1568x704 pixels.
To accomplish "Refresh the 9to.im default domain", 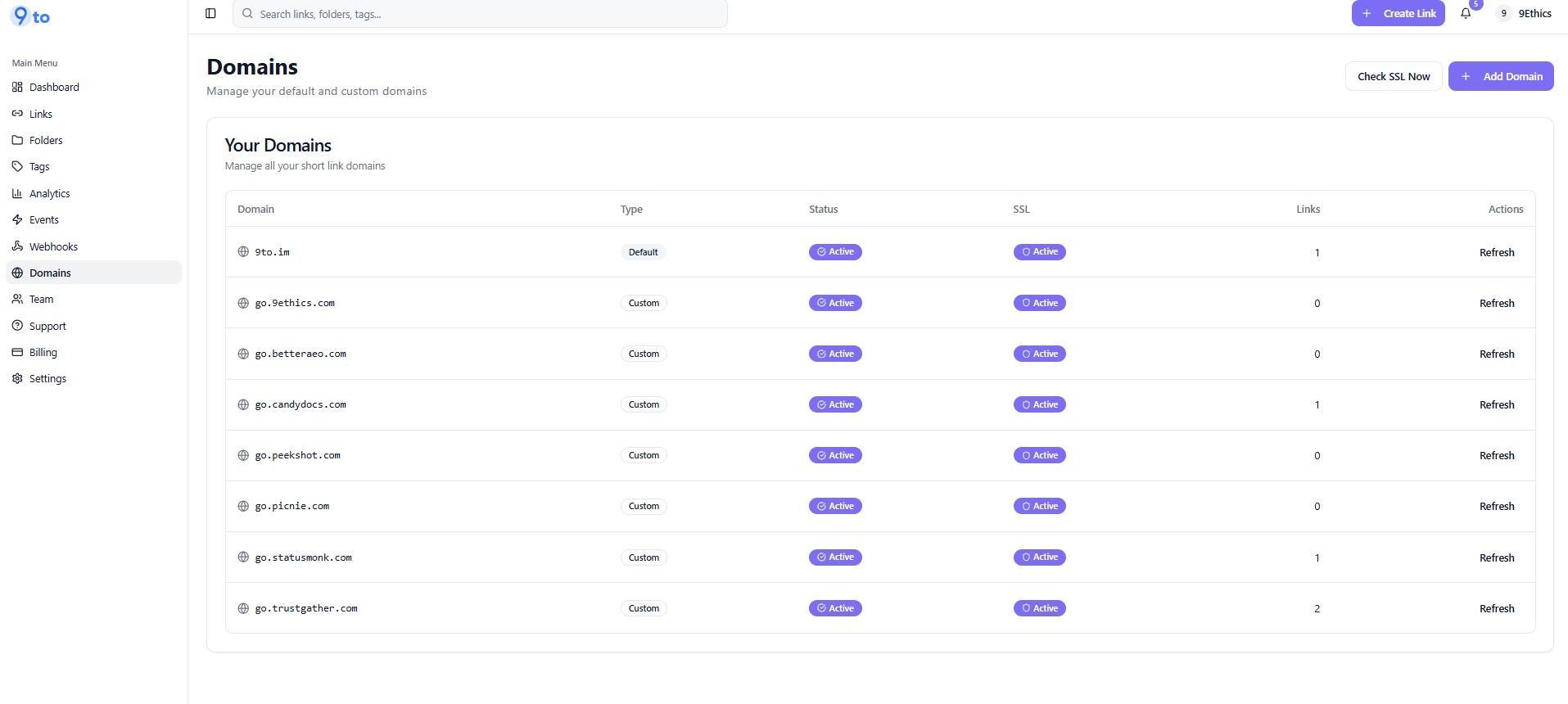I will [1496, 252].
